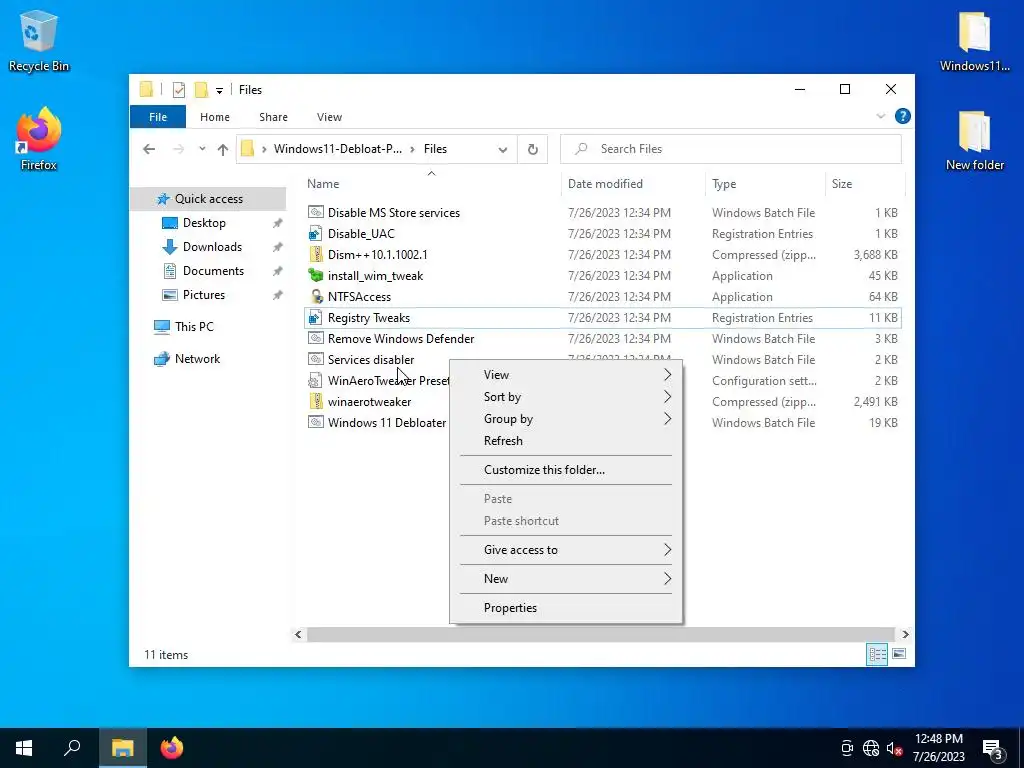Open taskbar search magnifier
The height and width of the screenshot is (768, 1024).
pyautogui.click(x=72, y=748)
